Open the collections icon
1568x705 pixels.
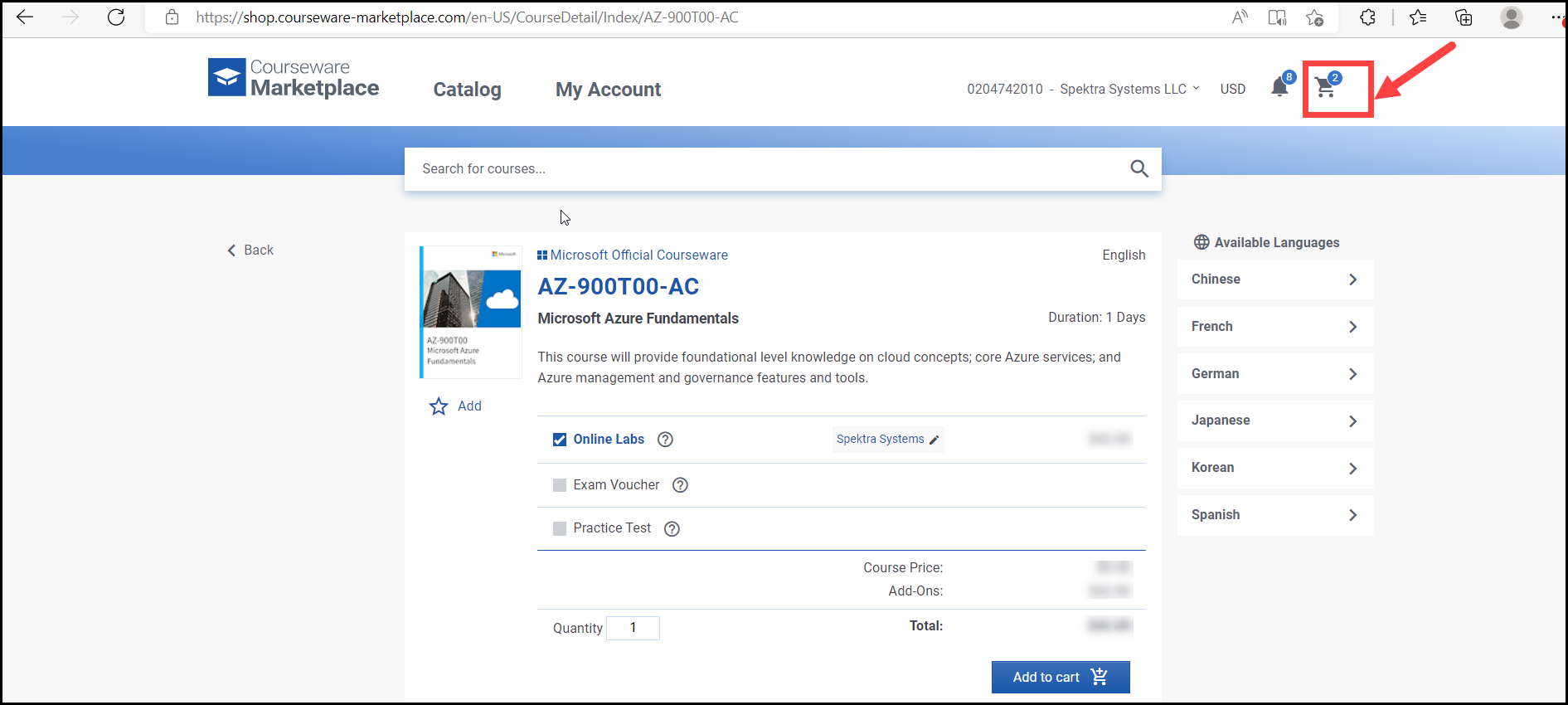(1464, 17)
